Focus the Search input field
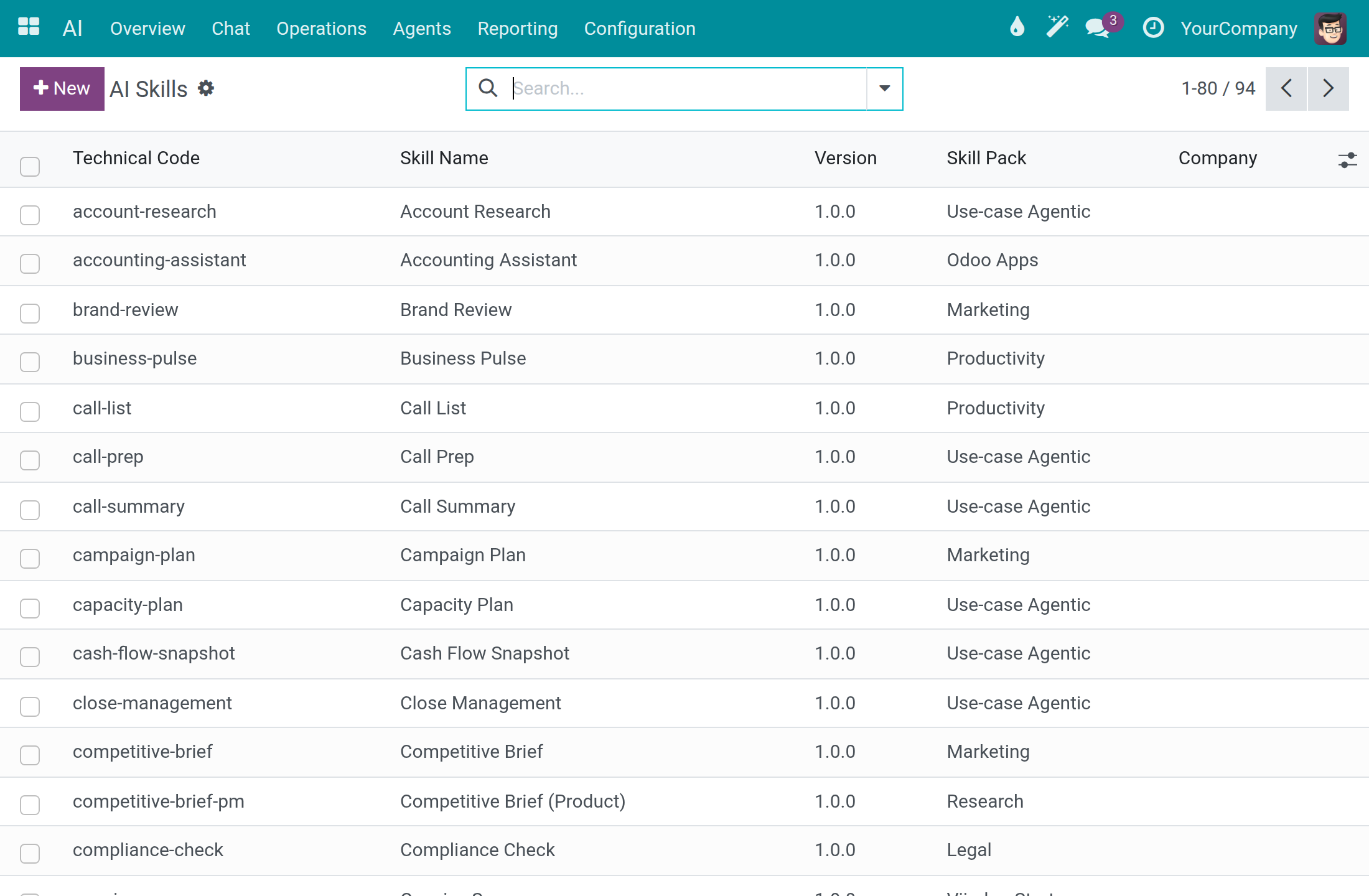This screenshot has width=1369, height=896. coord(688,88)
